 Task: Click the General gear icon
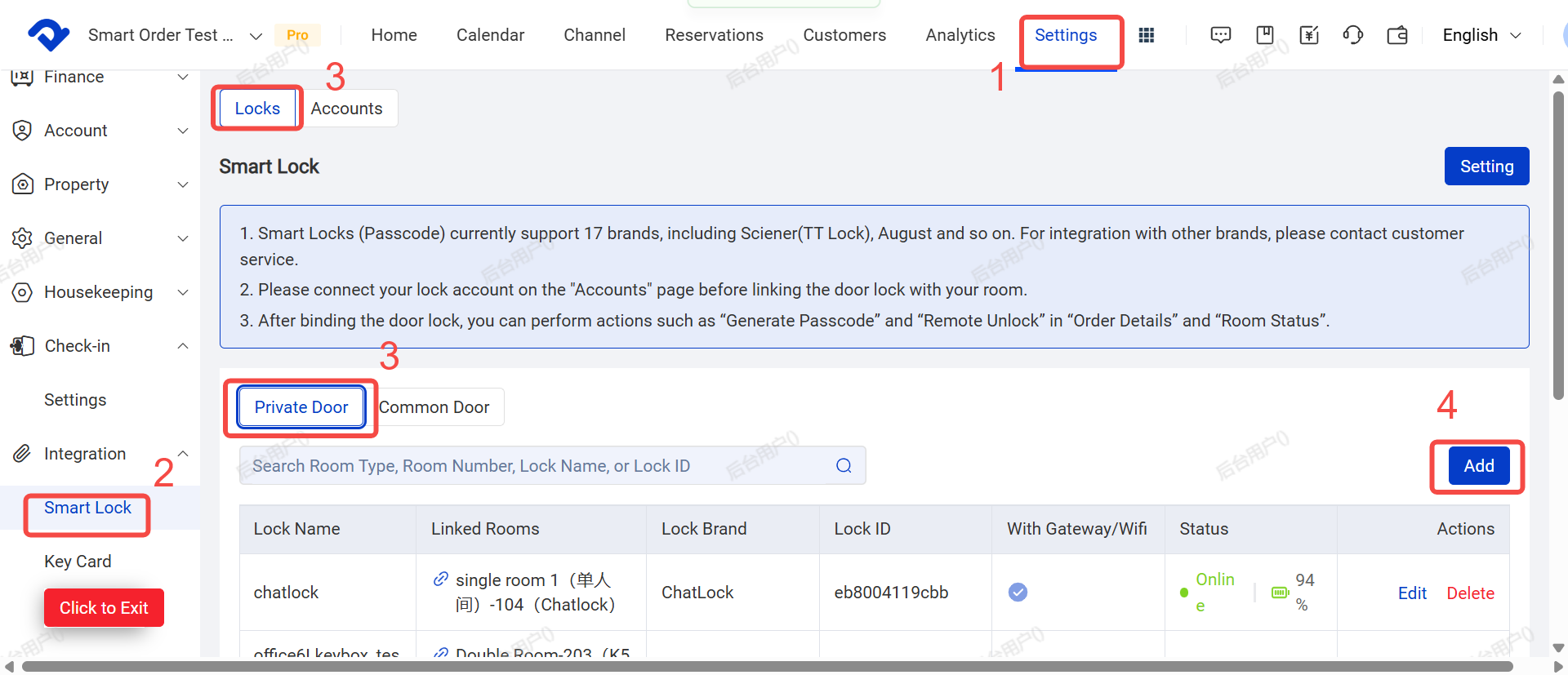pos(22,238)
